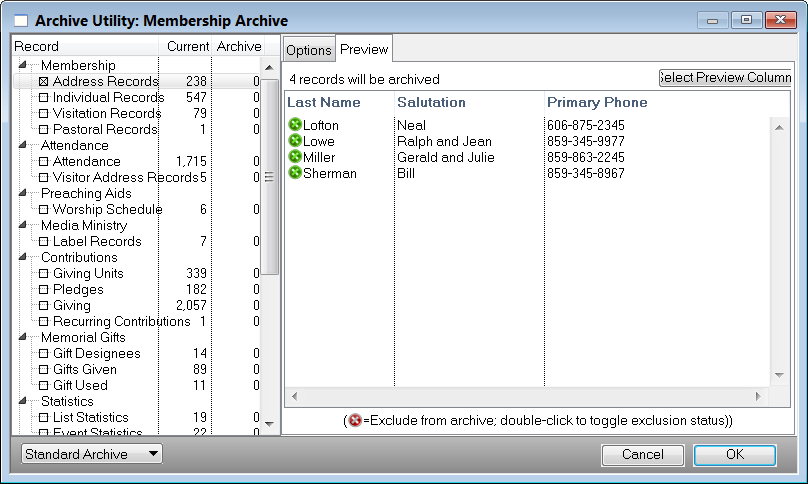This screenshot has width=808, height=484.
Task: Click the green status icon next to Sherman
Action: coord(295,173)
